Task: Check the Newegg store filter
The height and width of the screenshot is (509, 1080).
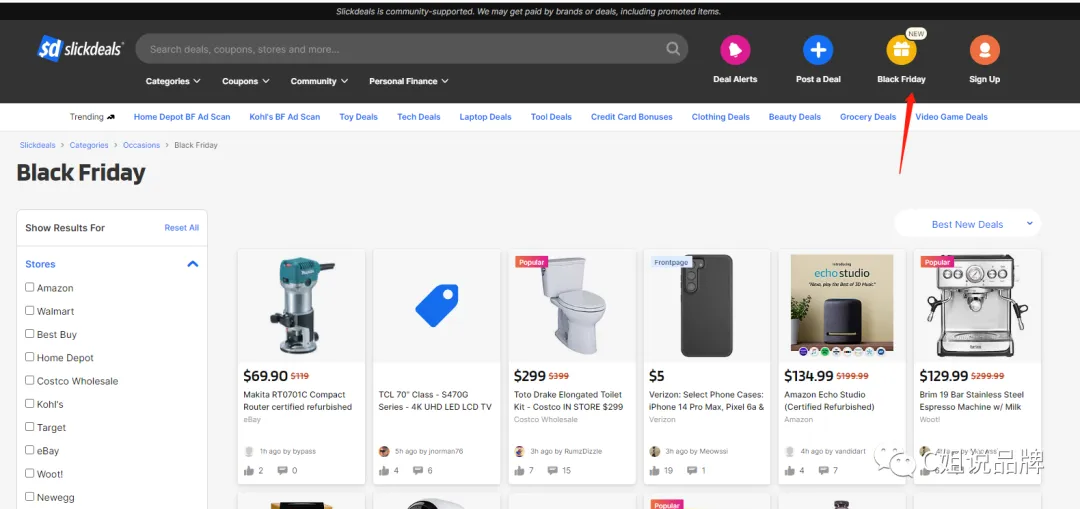Action: click(x=30, y=497)
